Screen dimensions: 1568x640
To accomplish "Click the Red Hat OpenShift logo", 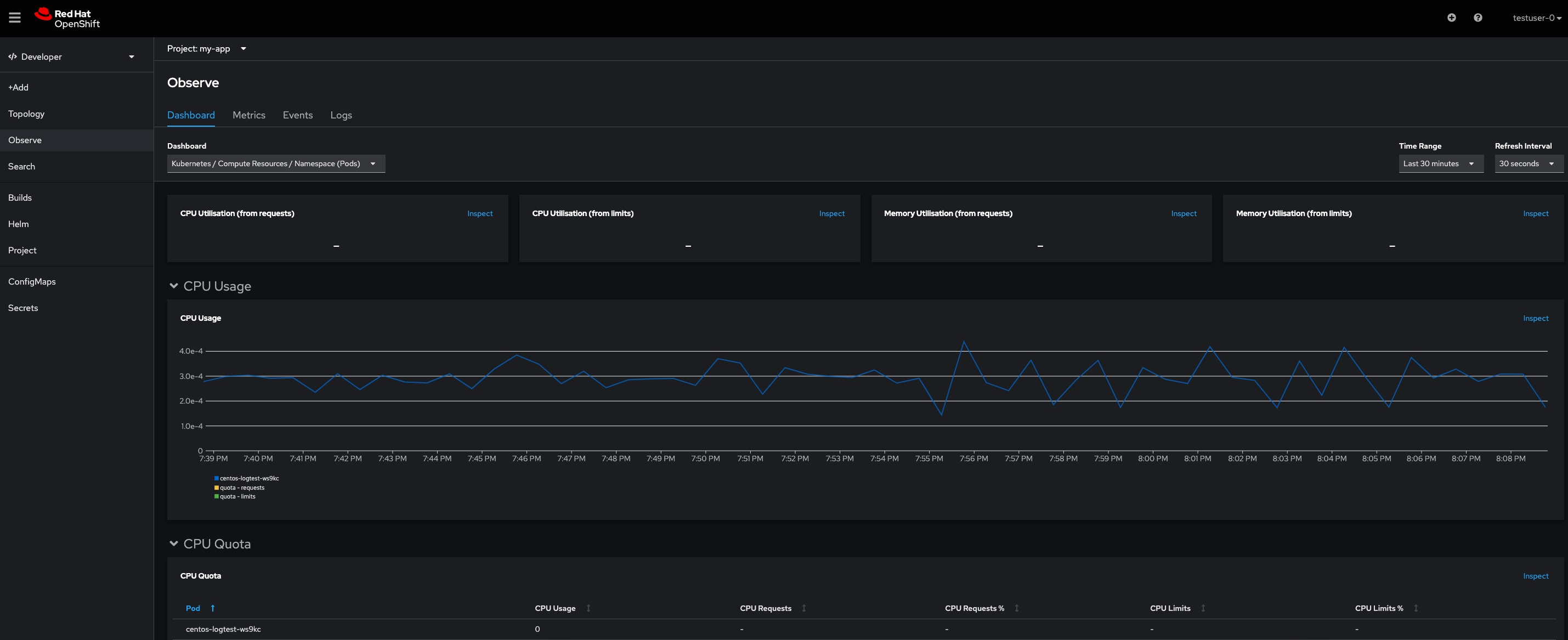I will tap(67, 18).
